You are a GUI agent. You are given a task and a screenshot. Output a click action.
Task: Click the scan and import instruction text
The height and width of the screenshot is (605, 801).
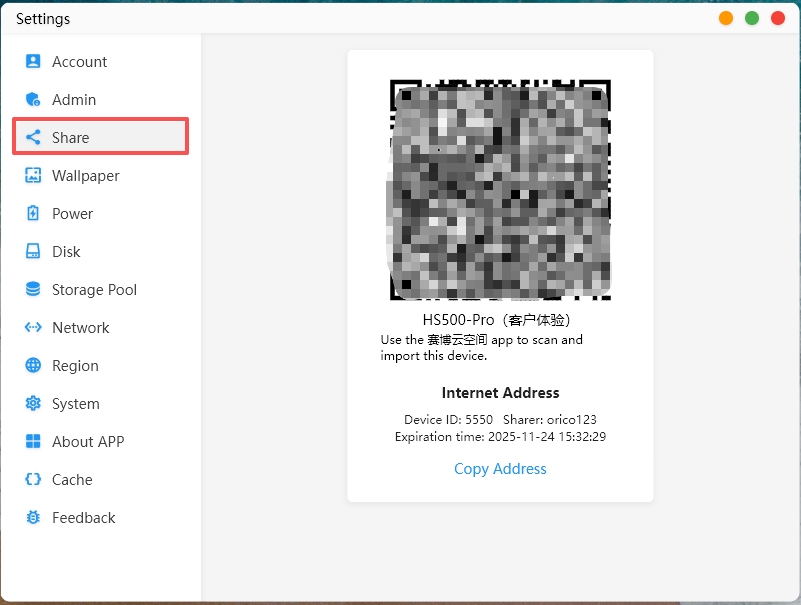point(482,347)
